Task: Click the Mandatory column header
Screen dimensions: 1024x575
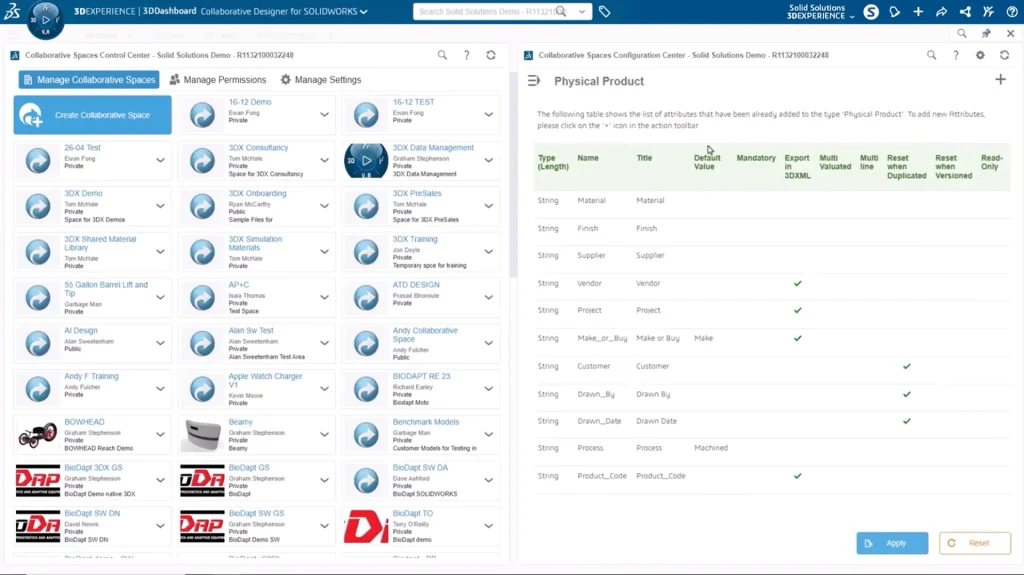Action: coord(756,158)
